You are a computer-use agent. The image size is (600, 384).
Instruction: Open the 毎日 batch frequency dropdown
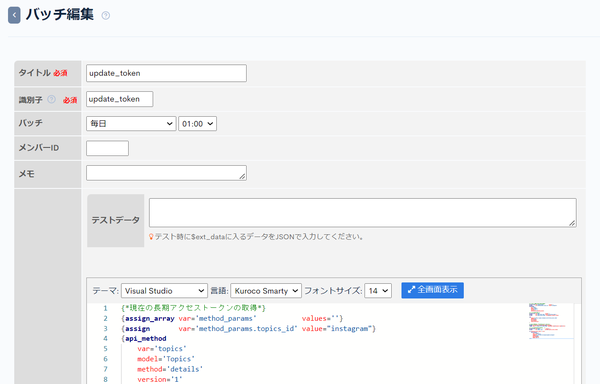point(131,124)
